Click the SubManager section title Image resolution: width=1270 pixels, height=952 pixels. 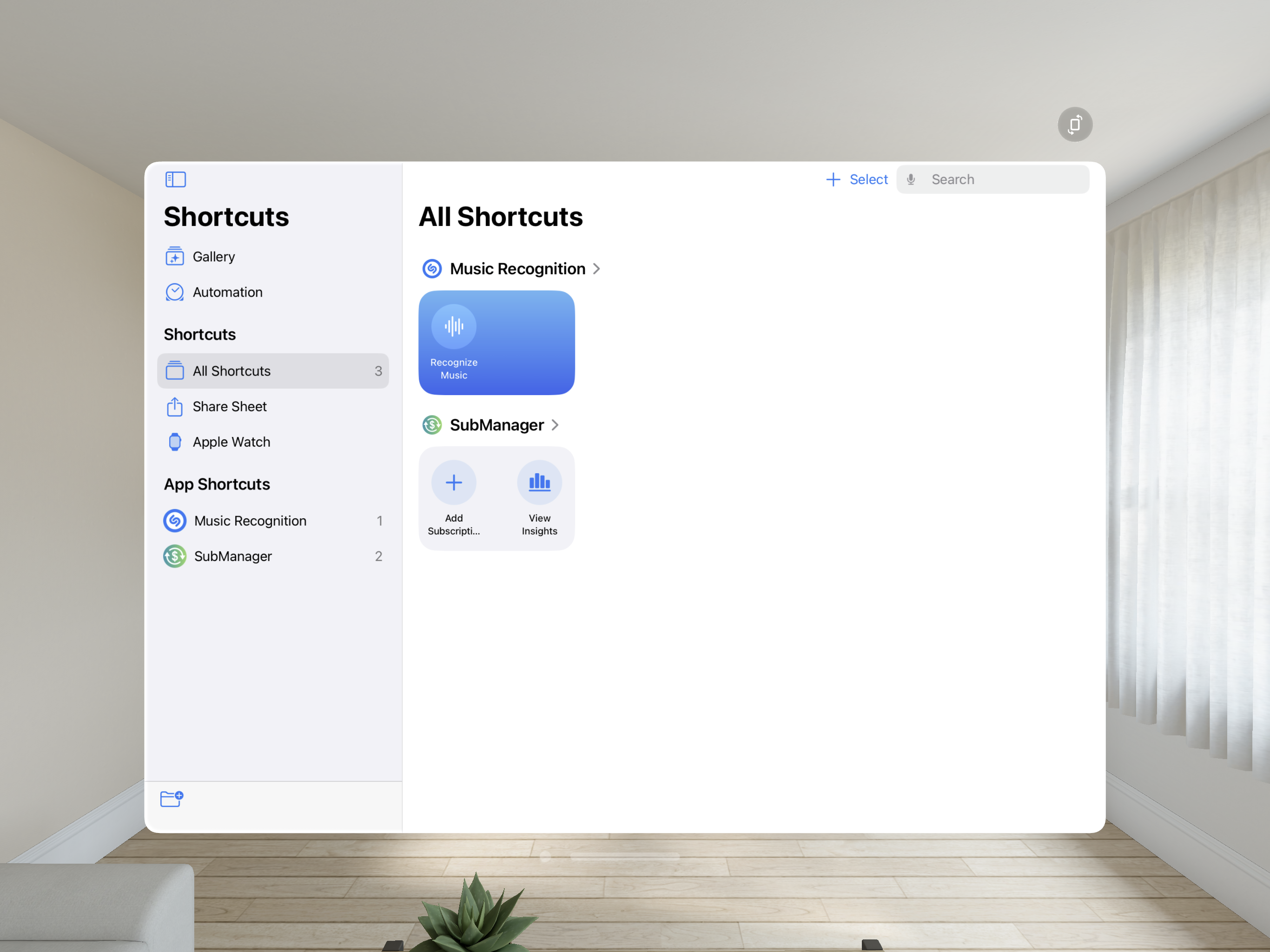(496, 425)
